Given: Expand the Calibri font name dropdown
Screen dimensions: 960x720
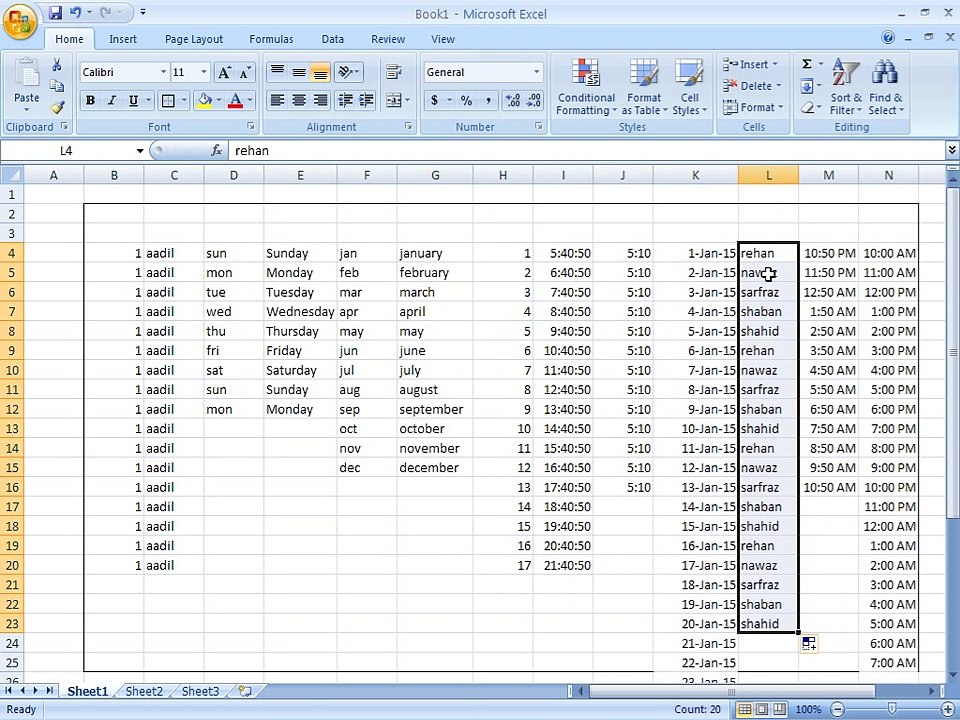Looking at the screenshot, I should pos(163,72).
